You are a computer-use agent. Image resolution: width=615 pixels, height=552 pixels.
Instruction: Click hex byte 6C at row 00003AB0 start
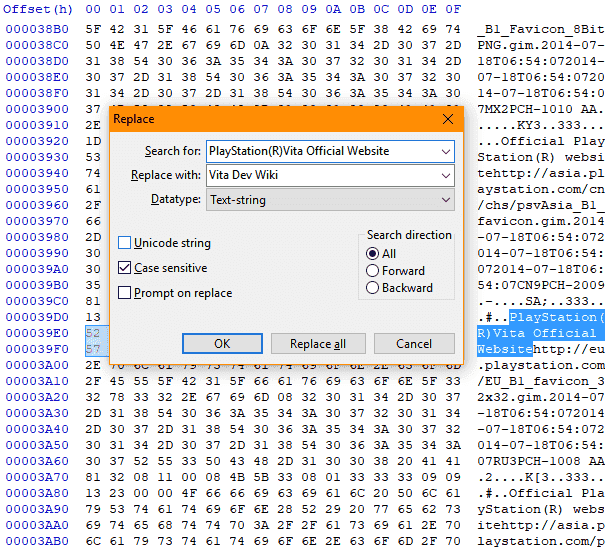(93, 541)
